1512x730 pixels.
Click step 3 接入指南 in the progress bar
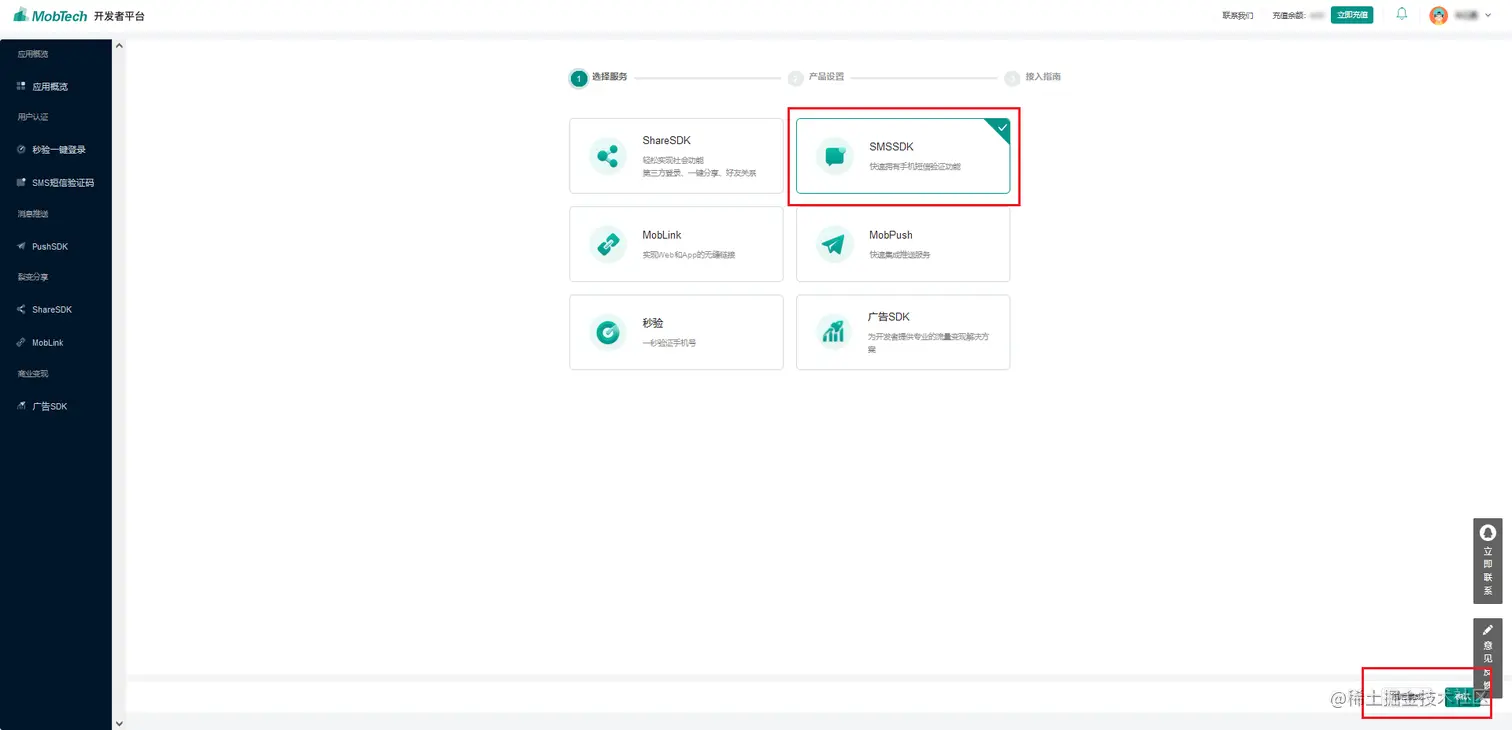pos(1033,77)
